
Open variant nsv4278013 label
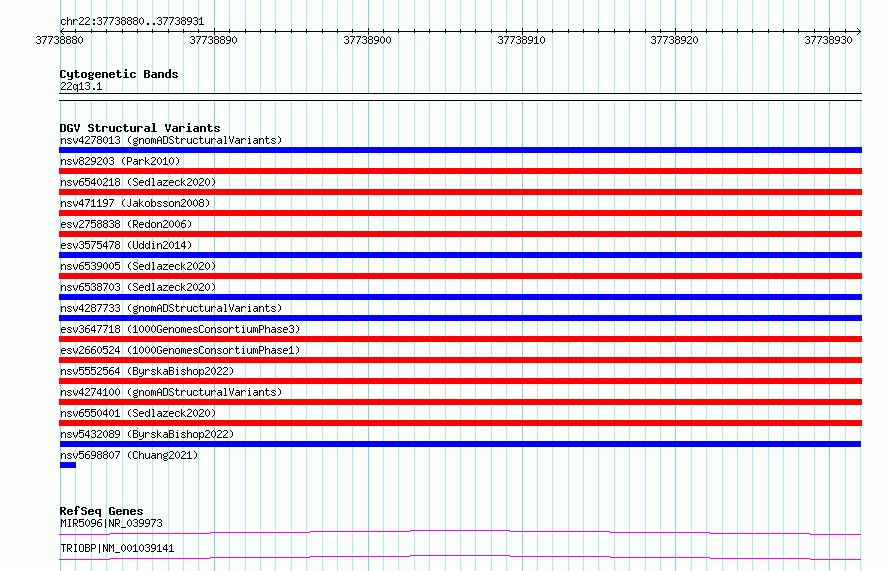pyautogui.click(x=171, y=140)
